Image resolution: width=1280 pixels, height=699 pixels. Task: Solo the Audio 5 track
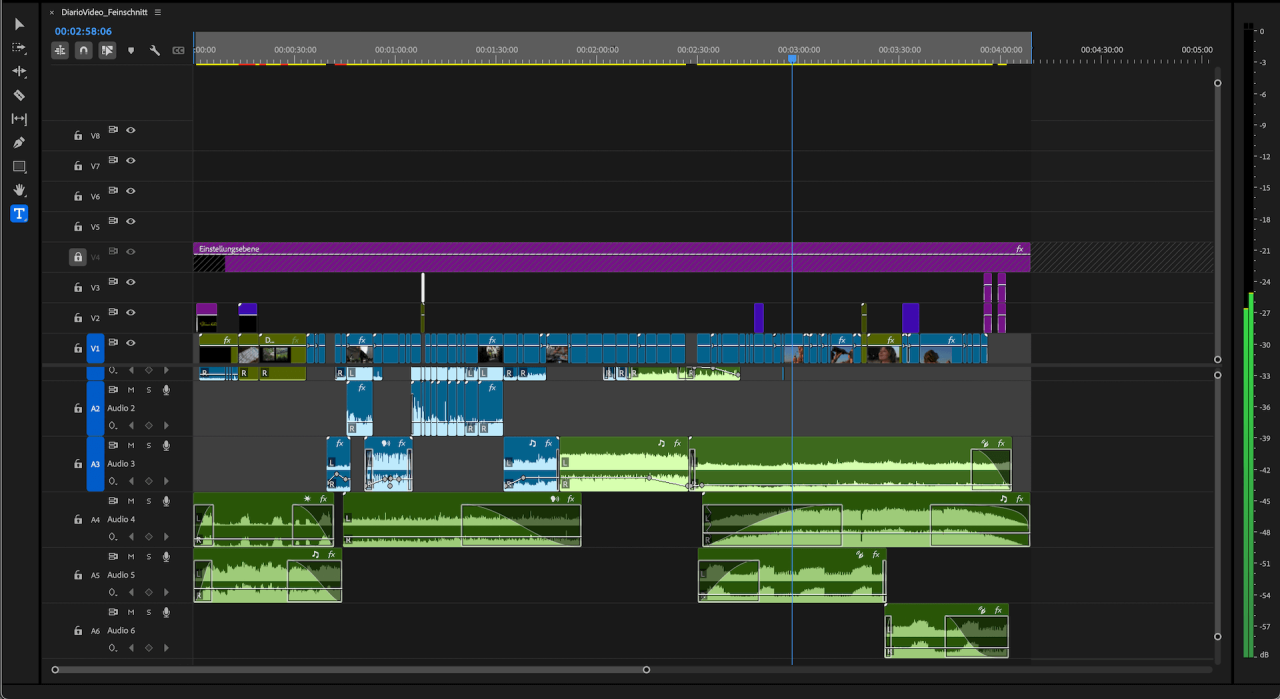[x=149, y=556]
